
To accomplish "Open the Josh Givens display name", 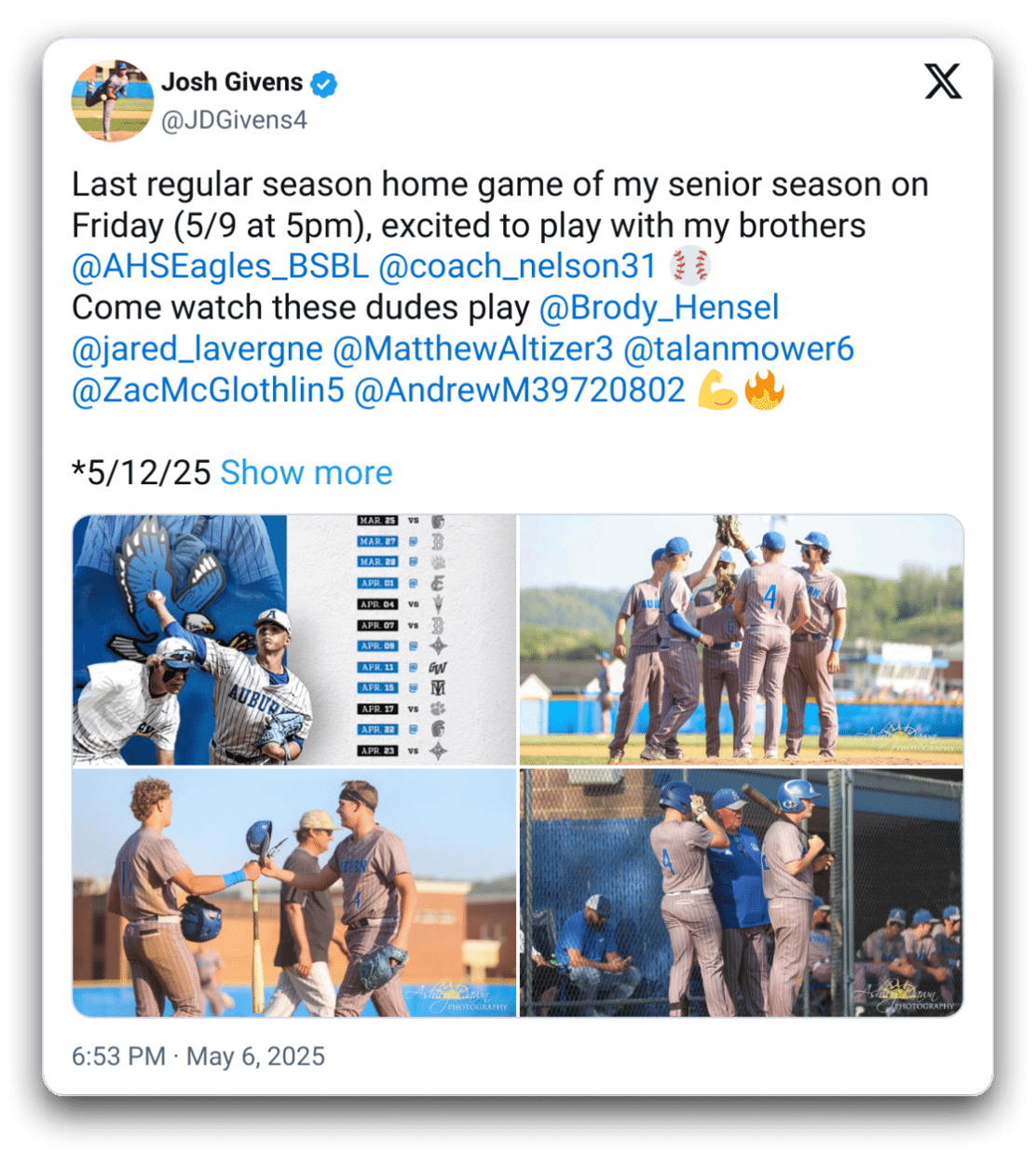I will click(232, 83).
